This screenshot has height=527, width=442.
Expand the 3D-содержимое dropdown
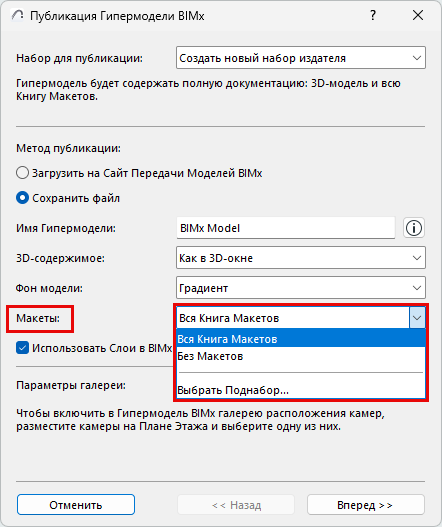(x=301, y=258)
